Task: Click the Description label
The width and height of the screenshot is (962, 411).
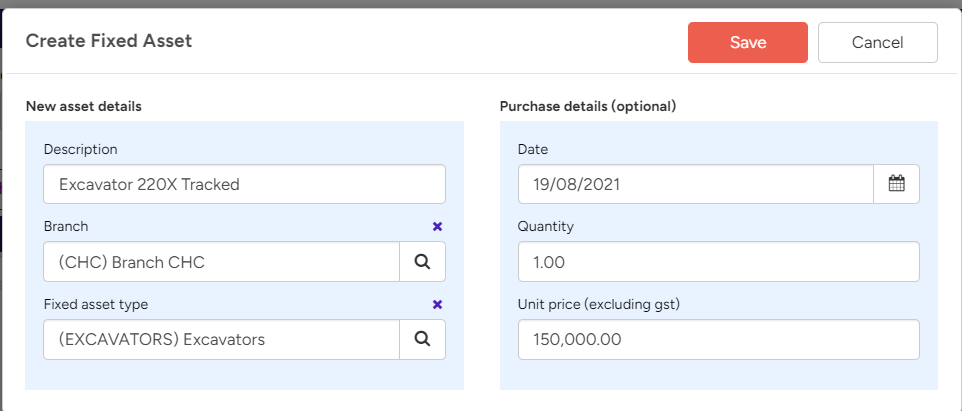Action: (80, 149)
